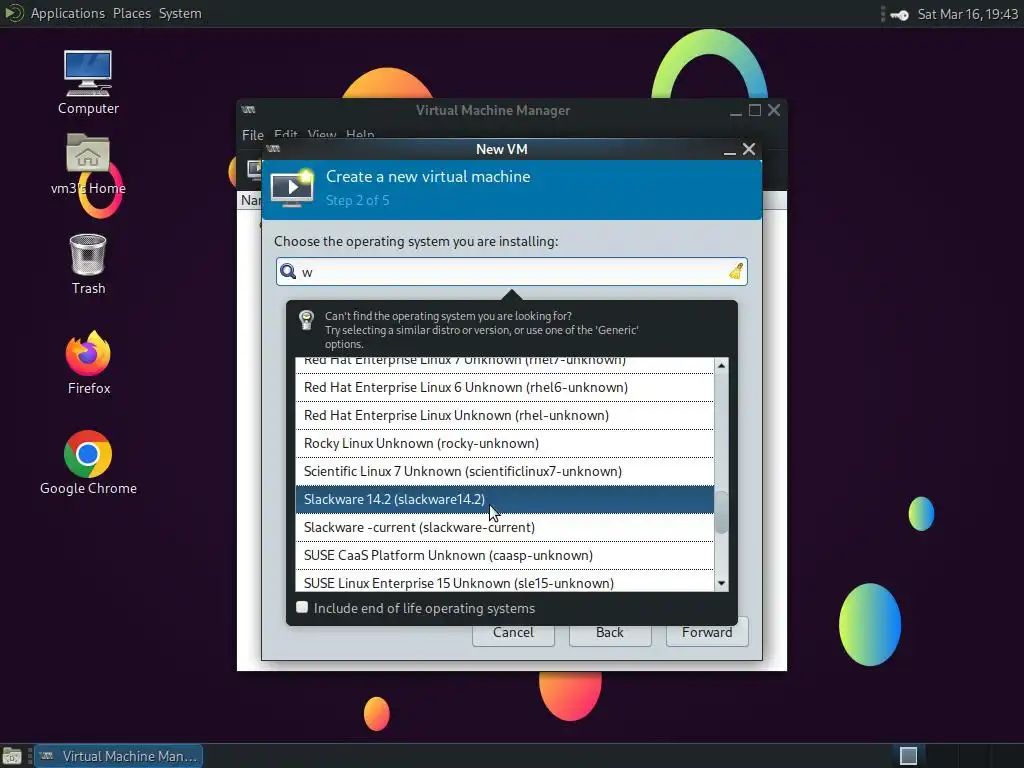Click the New VM wizard play-monitor icon
The image size is (1024, 768).
tap(291, 188)
